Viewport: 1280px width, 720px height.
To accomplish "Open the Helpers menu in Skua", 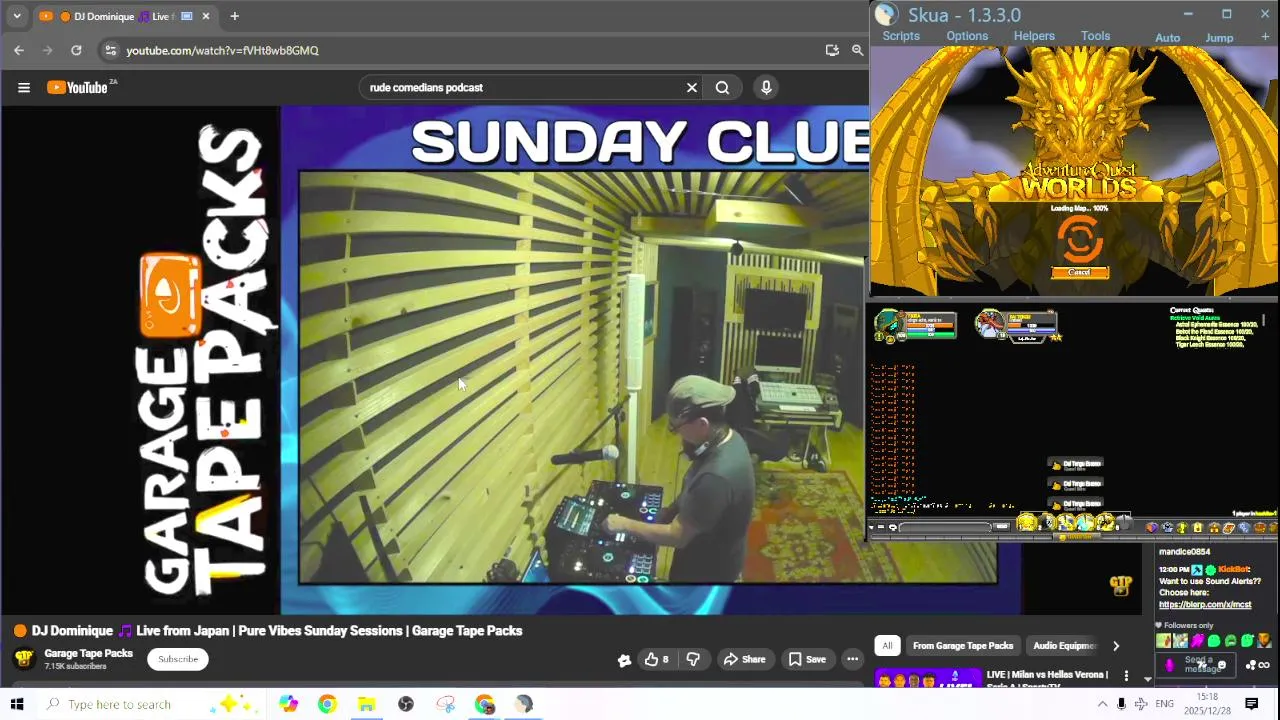I will (1034, 36).
